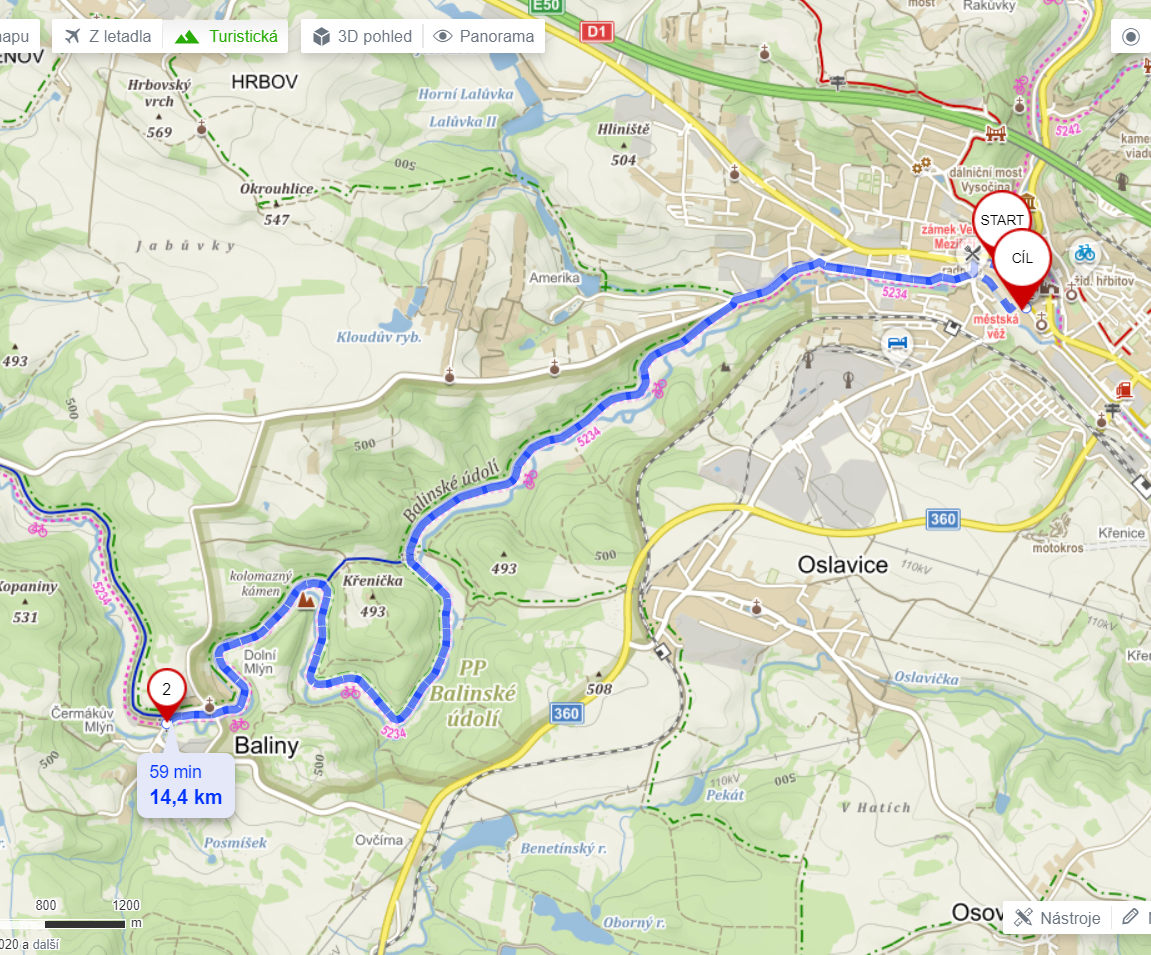
Task: Click the 59 min 14,4 km route info bubble
Action: (186, 785)
